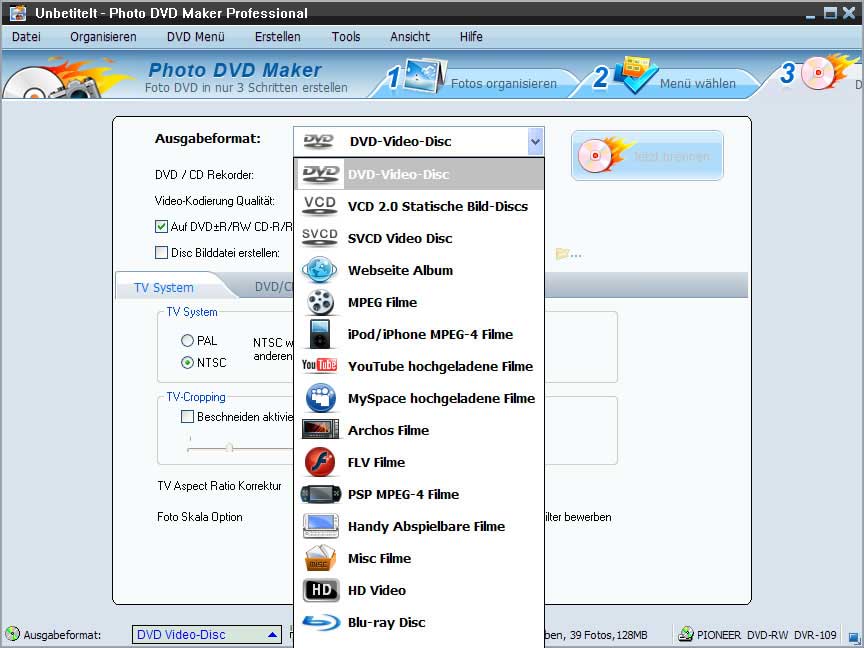Click the Jetzt brennen button
Viewport: 864px width, 648px height.
point(647,155)
